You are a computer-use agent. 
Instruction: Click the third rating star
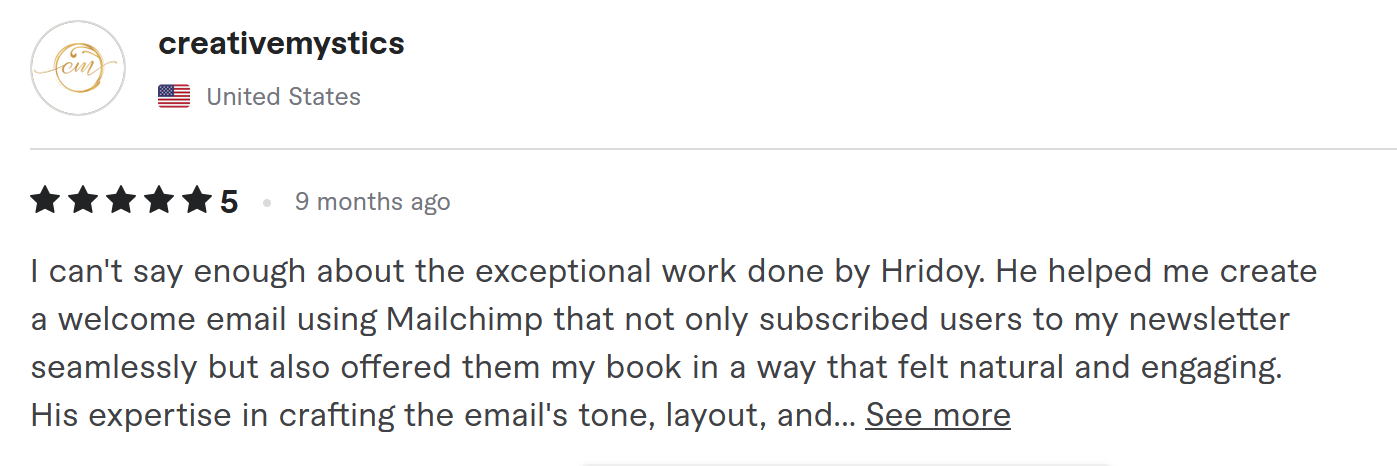[x=121, y=201]
